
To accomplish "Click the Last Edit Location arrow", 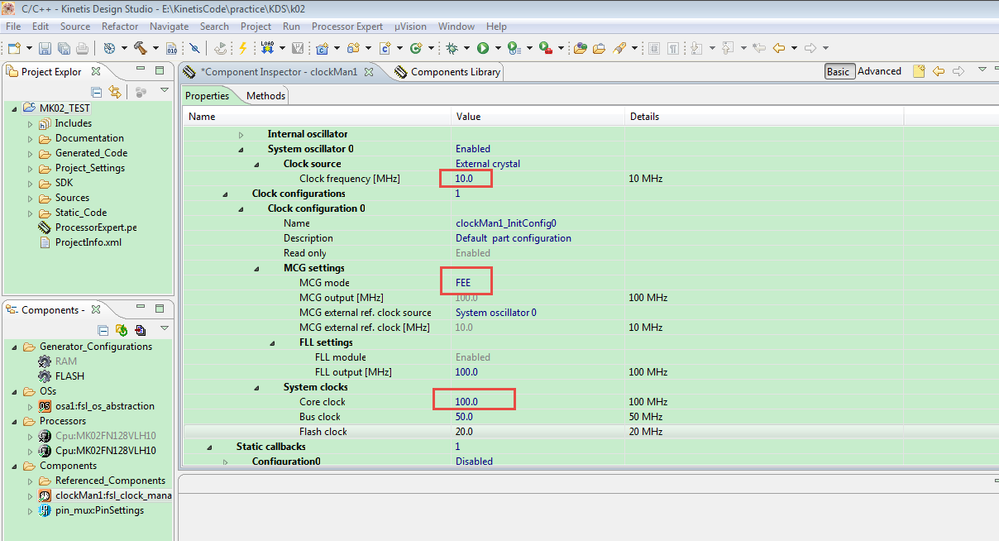I will [759, 48].
